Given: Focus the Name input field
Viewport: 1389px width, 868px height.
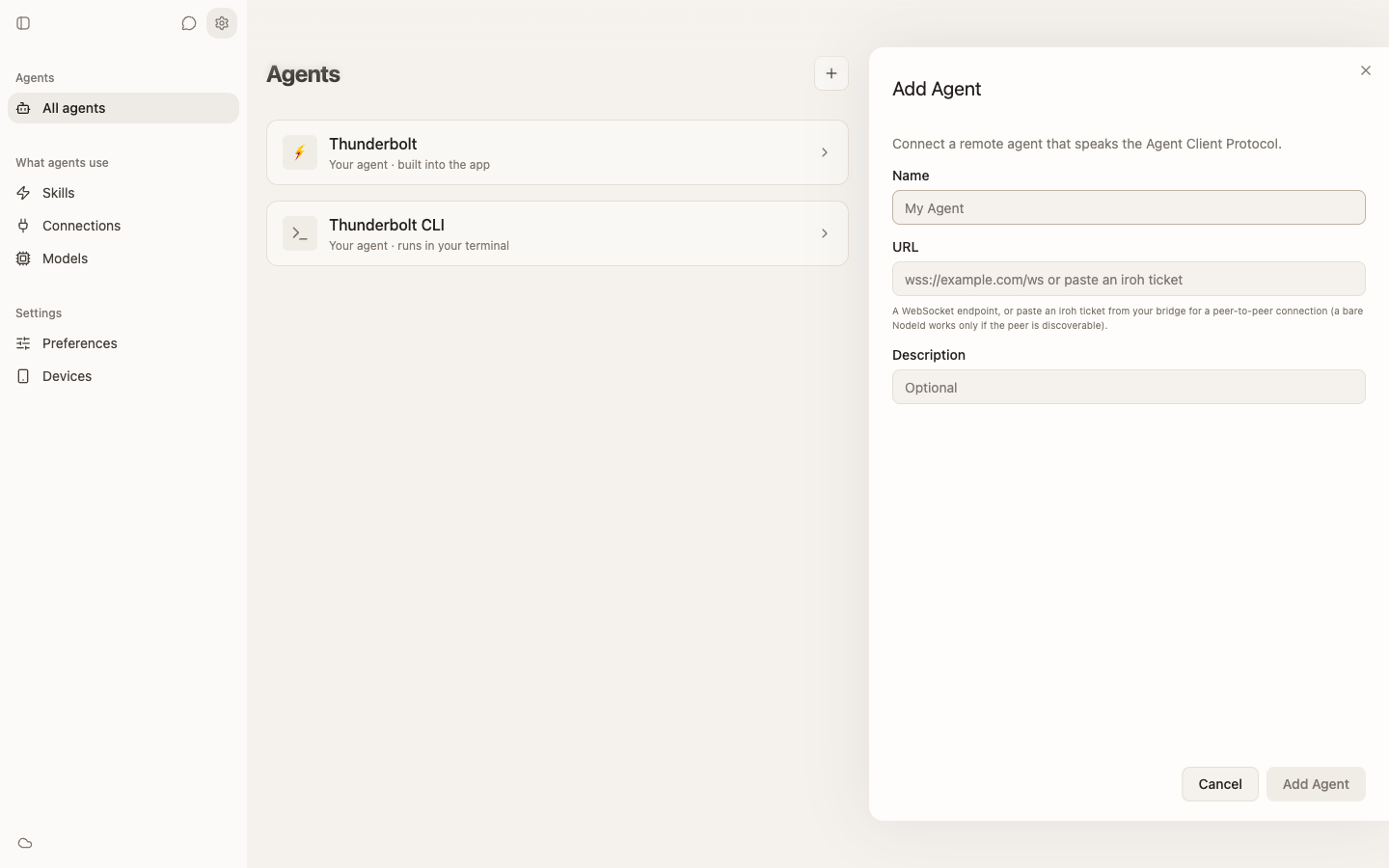Looking at the screenshot, I should [x=1129, y=207].
